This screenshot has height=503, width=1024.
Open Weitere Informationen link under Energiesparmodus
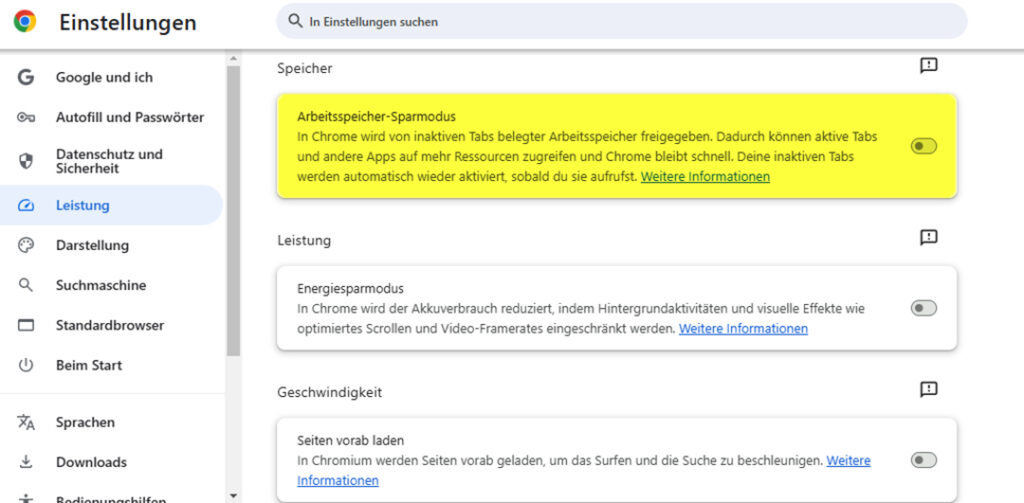point(743,329)
